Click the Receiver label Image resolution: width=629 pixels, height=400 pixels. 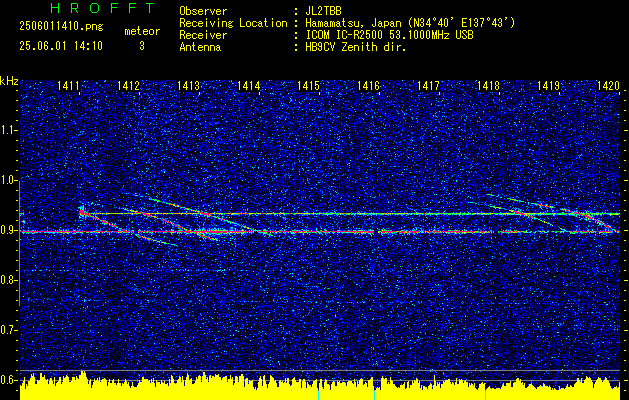coord(203,35)
